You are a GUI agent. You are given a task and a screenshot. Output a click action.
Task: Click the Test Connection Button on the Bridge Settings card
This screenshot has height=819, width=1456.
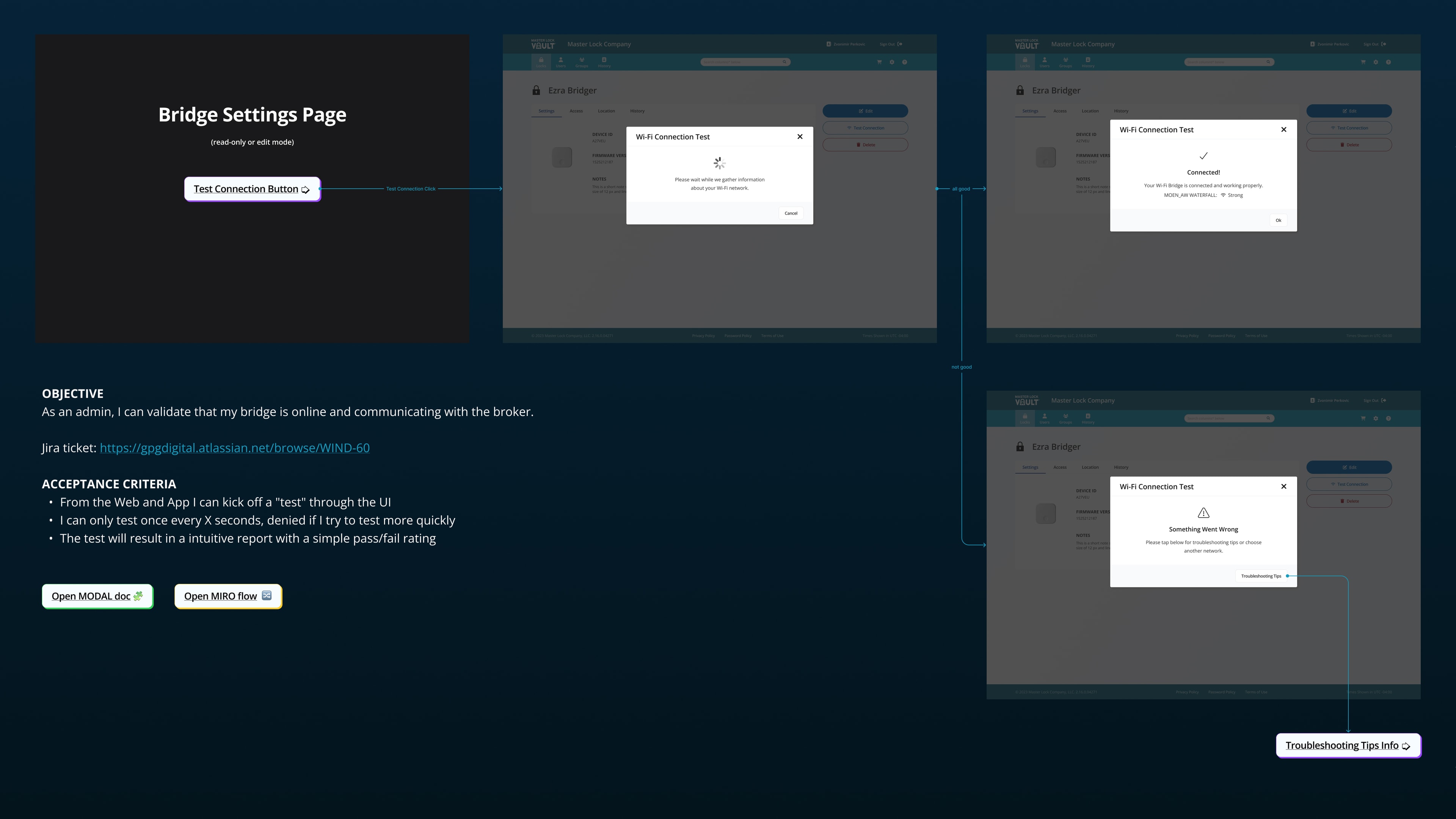click(x=252, y=189)
